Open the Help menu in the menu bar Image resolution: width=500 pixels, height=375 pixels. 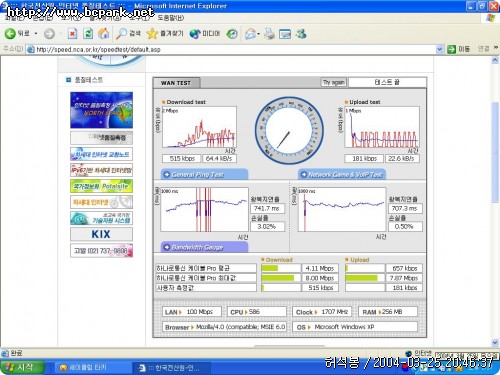pos(170,18)
